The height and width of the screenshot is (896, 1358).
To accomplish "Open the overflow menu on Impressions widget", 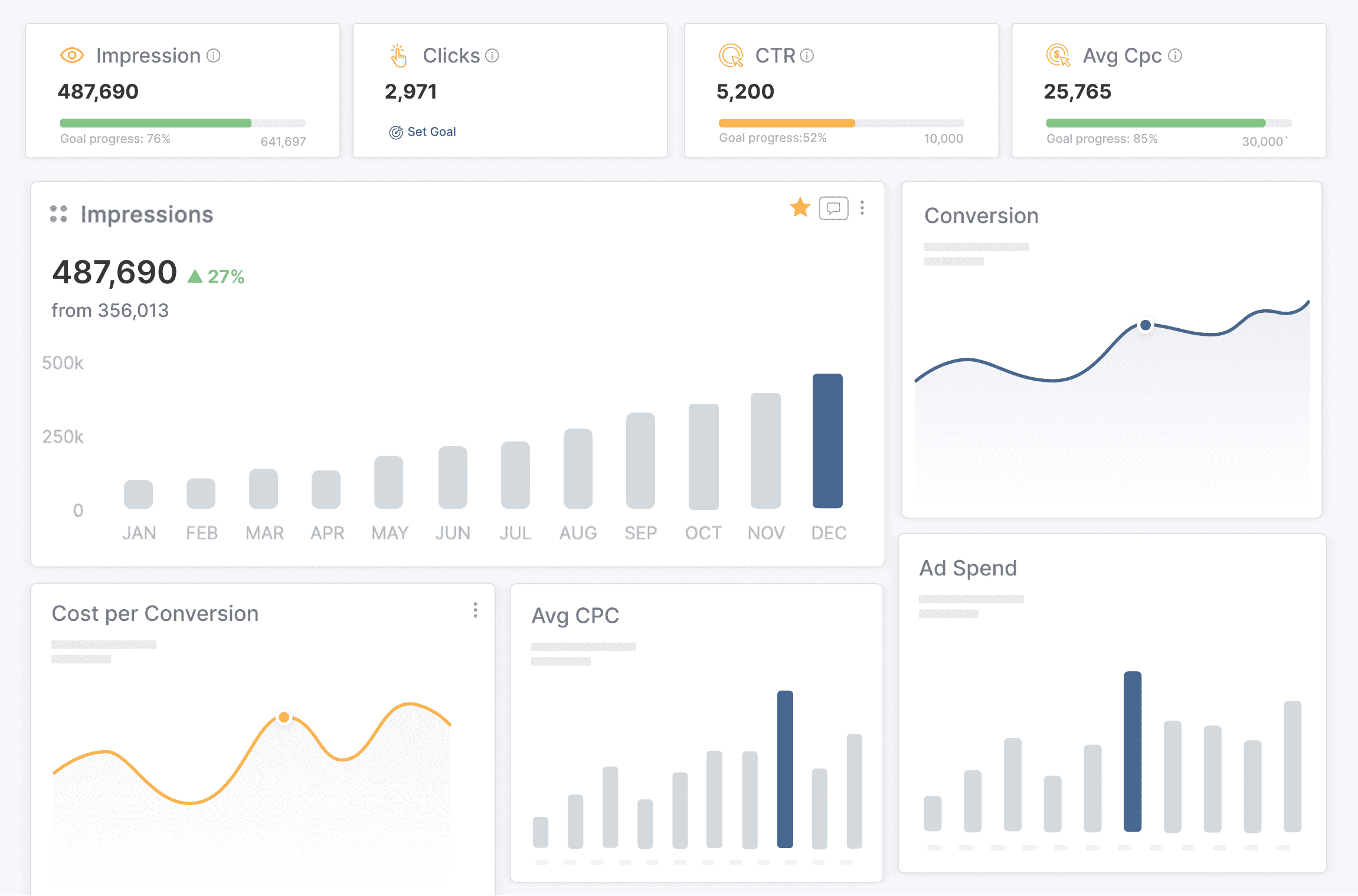I will click(863, 208).
